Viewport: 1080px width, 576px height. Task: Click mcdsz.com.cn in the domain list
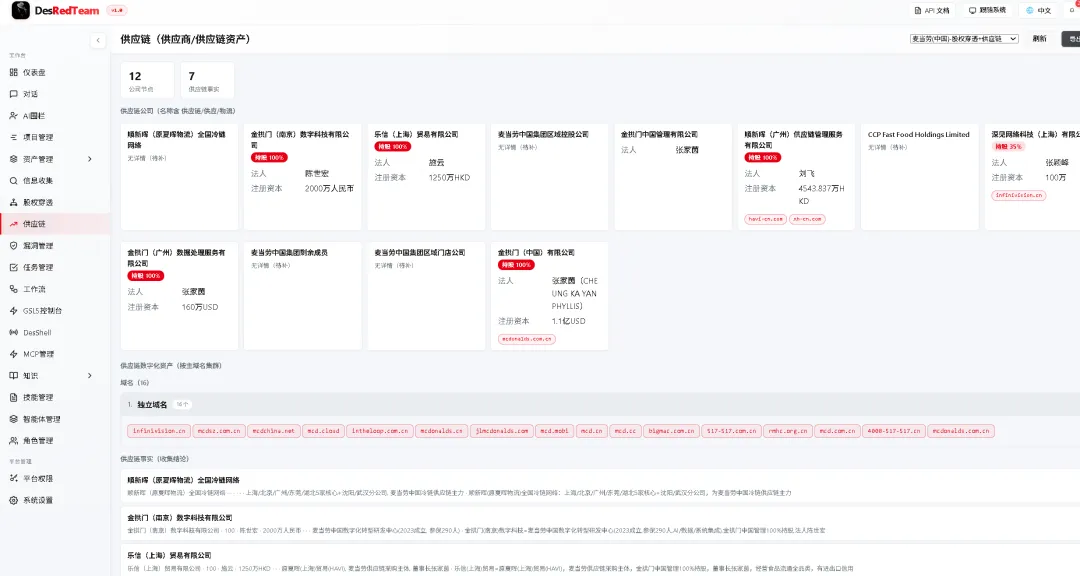click(x=219, y=431)
